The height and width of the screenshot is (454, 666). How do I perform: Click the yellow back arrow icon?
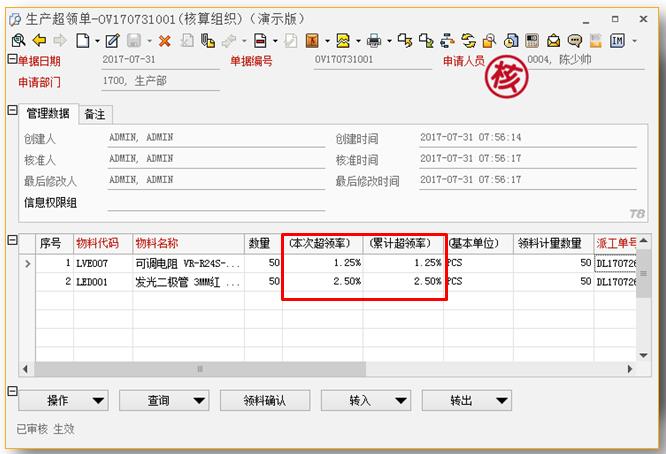40,41
